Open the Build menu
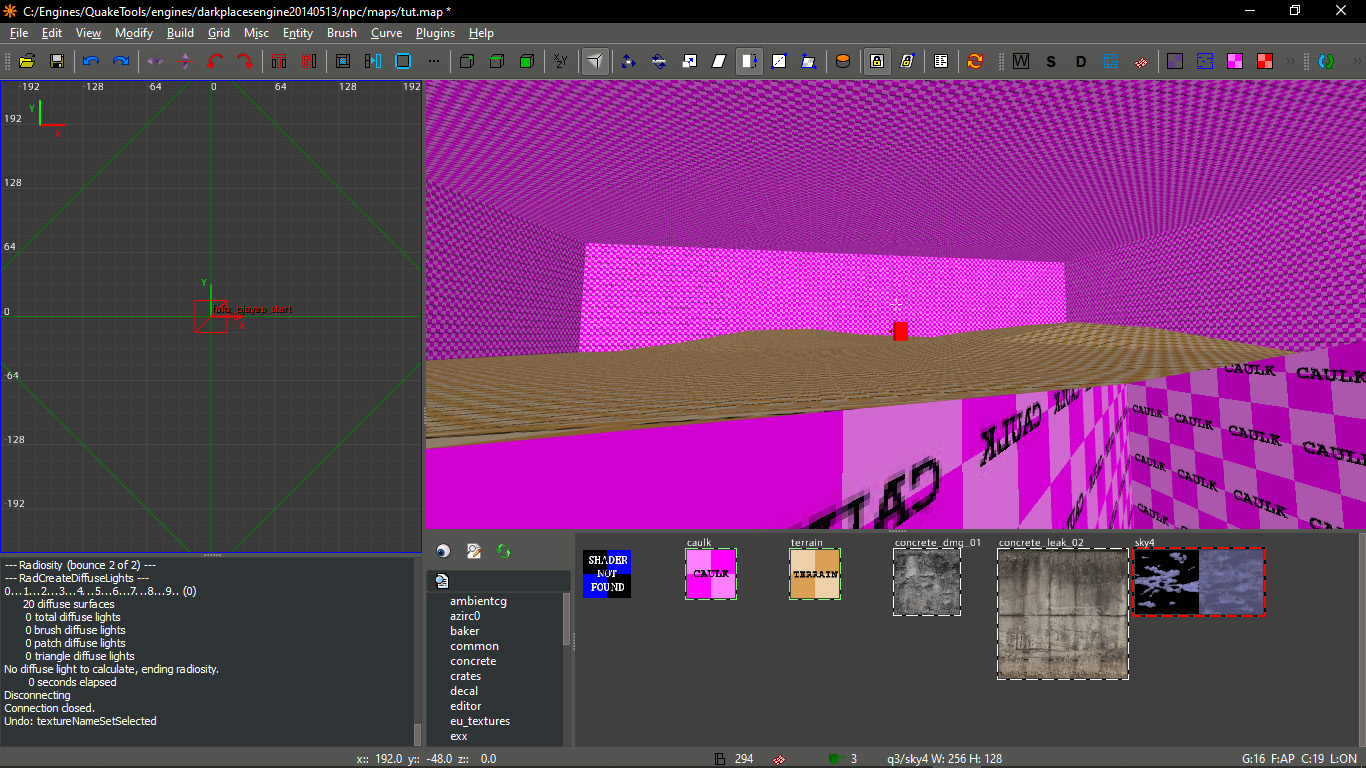 [180, 33]
